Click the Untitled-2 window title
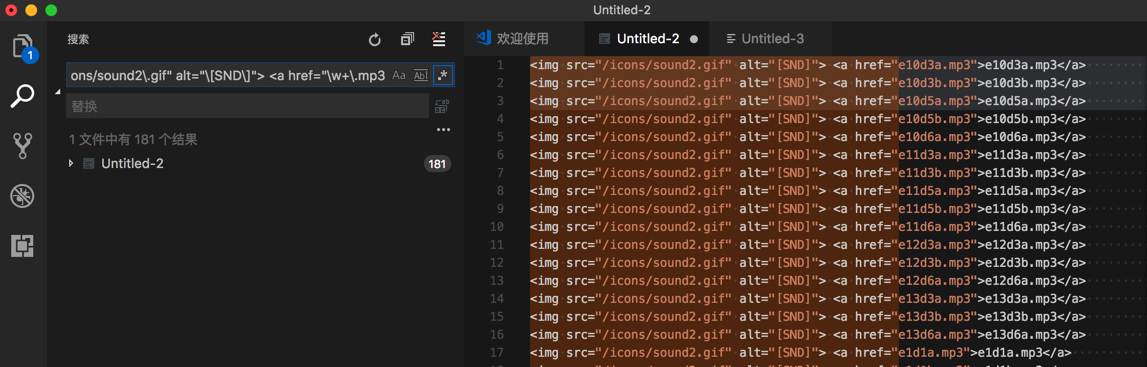The image size is (1147, 367). [621, 10]
